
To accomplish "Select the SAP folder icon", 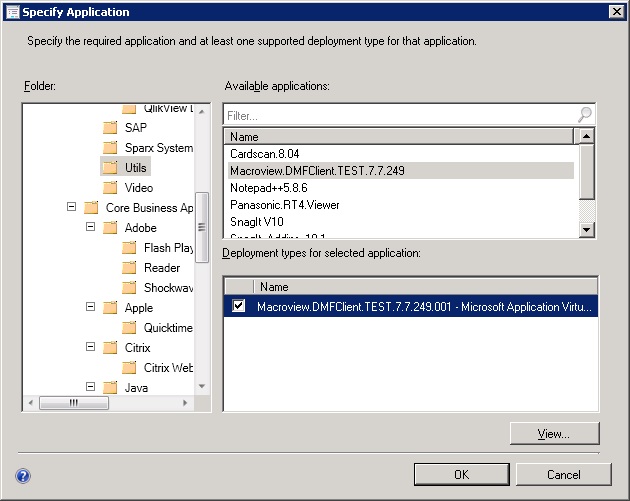I will click(110, 128).
